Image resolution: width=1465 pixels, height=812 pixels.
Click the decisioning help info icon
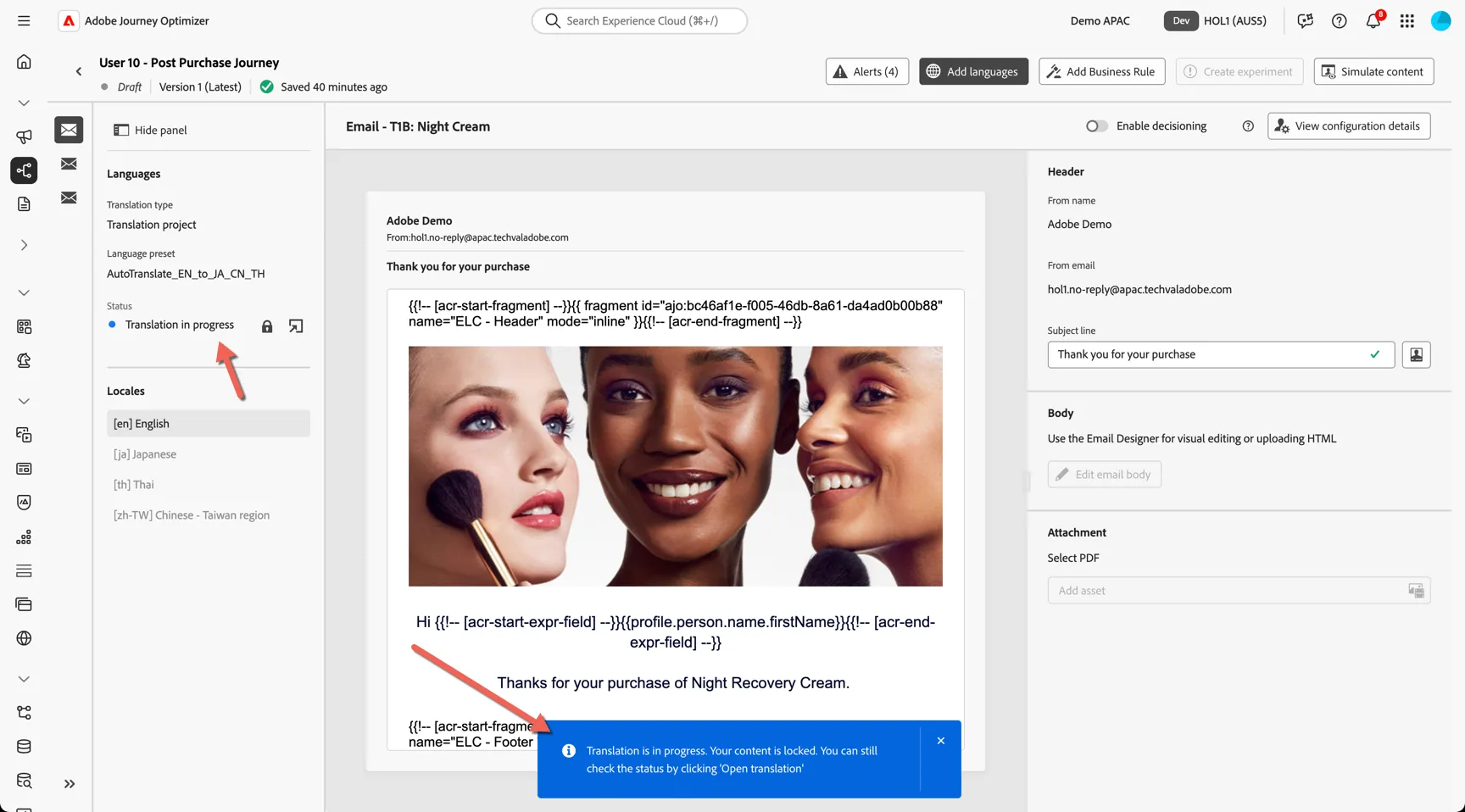click(1248, 126)
